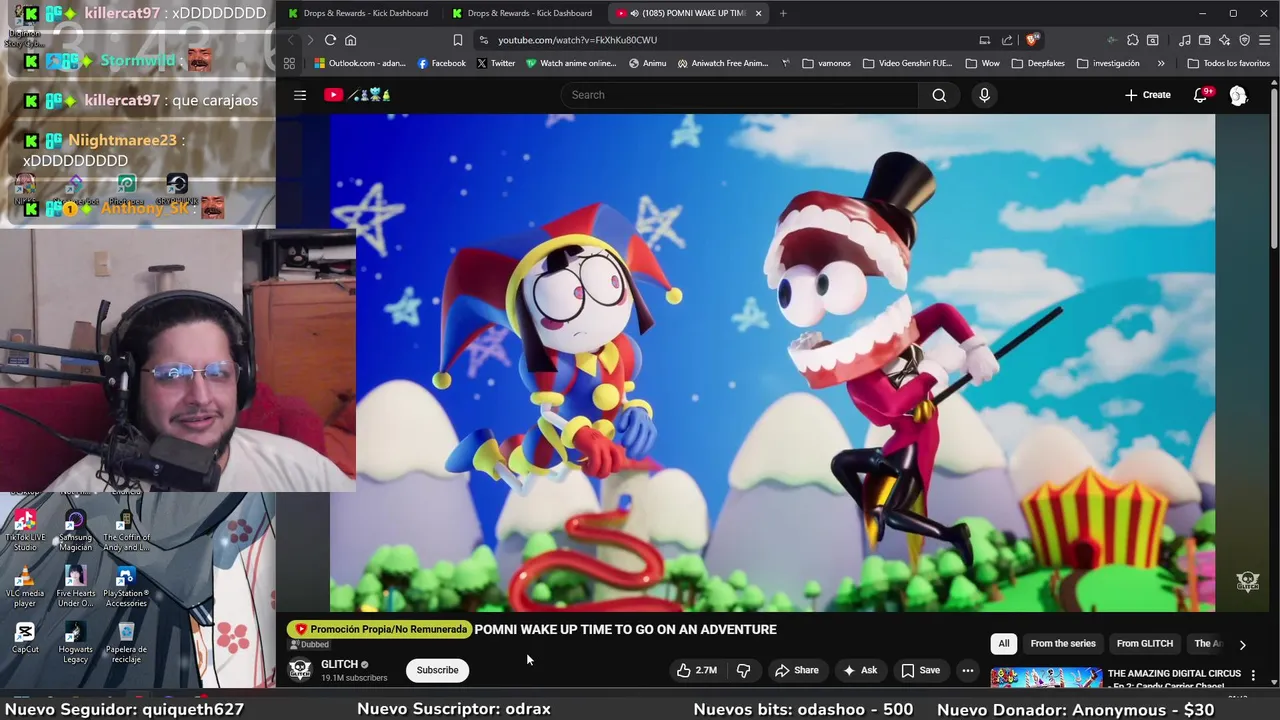Screen dimensions: 1280x720
Task: Open VLC media player desktop shortcut
Action: [25, 586]
